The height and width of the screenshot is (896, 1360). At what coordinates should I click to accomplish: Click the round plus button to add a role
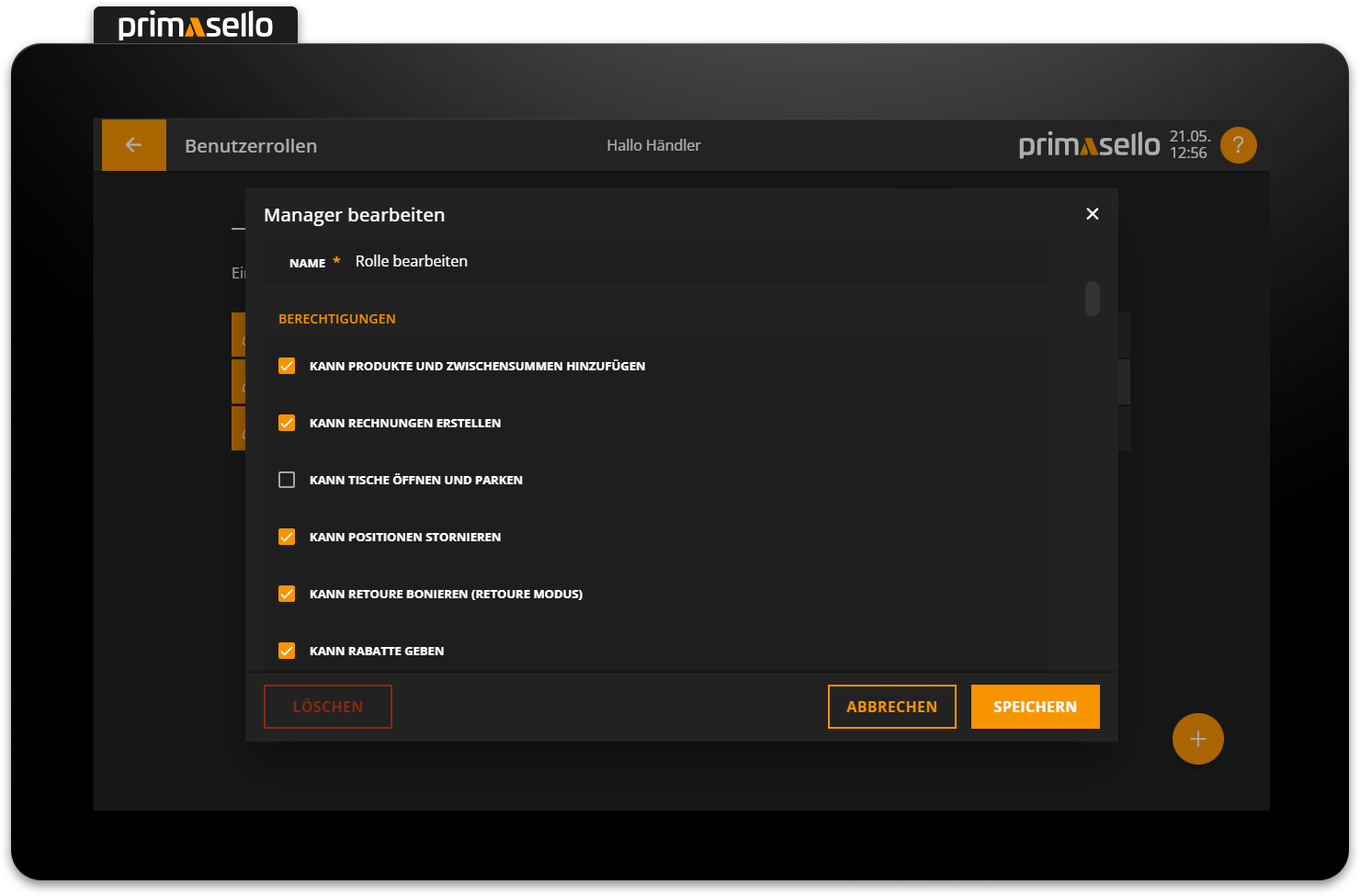coord(1197,739)
